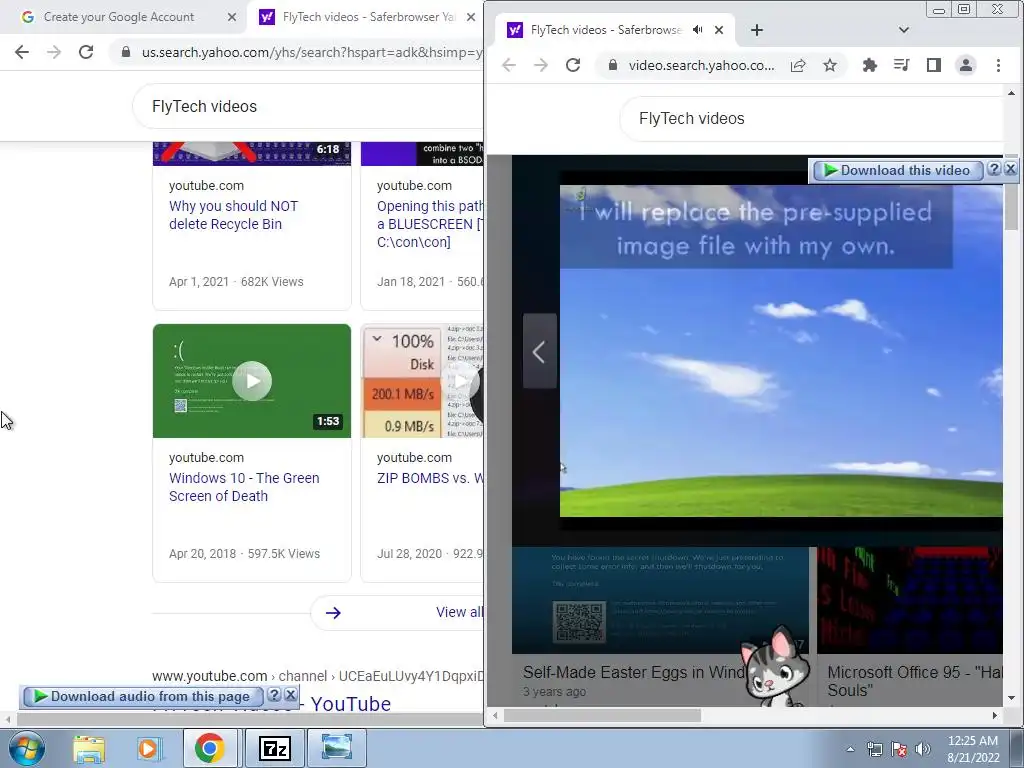Viewport: 1024px width, 768px height.
Task: Click the video.search.yahoo address bar
Action: (x=702, y=65)
